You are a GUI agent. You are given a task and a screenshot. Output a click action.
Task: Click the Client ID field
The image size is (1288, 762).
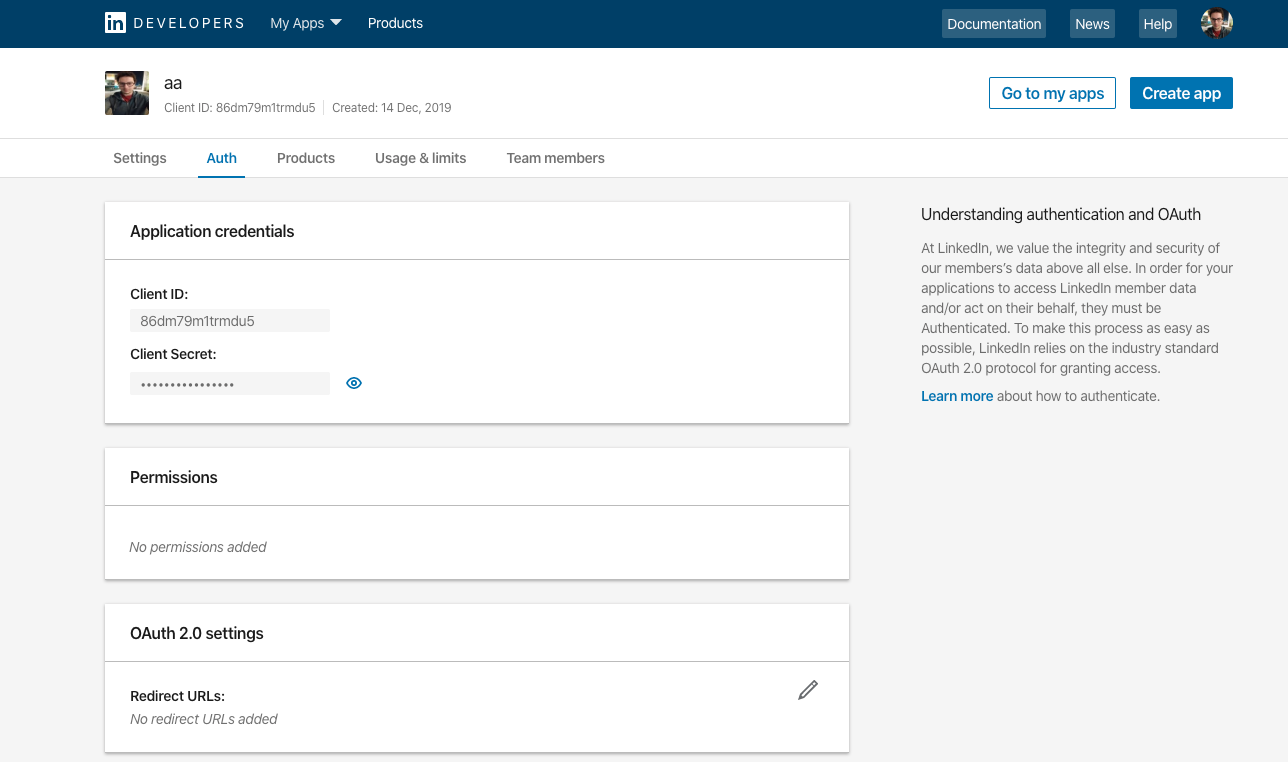(230, 321)
